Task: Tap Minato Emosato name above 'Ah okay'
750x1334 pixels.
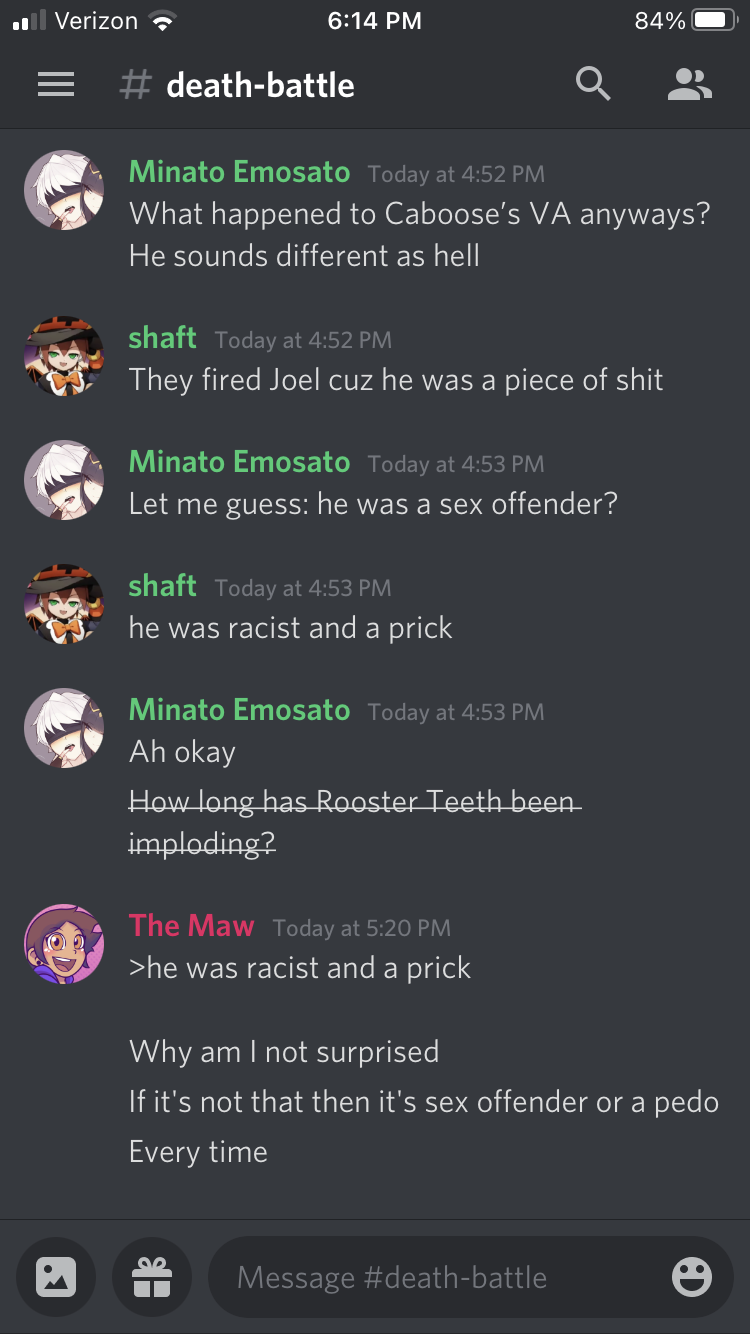Action: (239, 710)
